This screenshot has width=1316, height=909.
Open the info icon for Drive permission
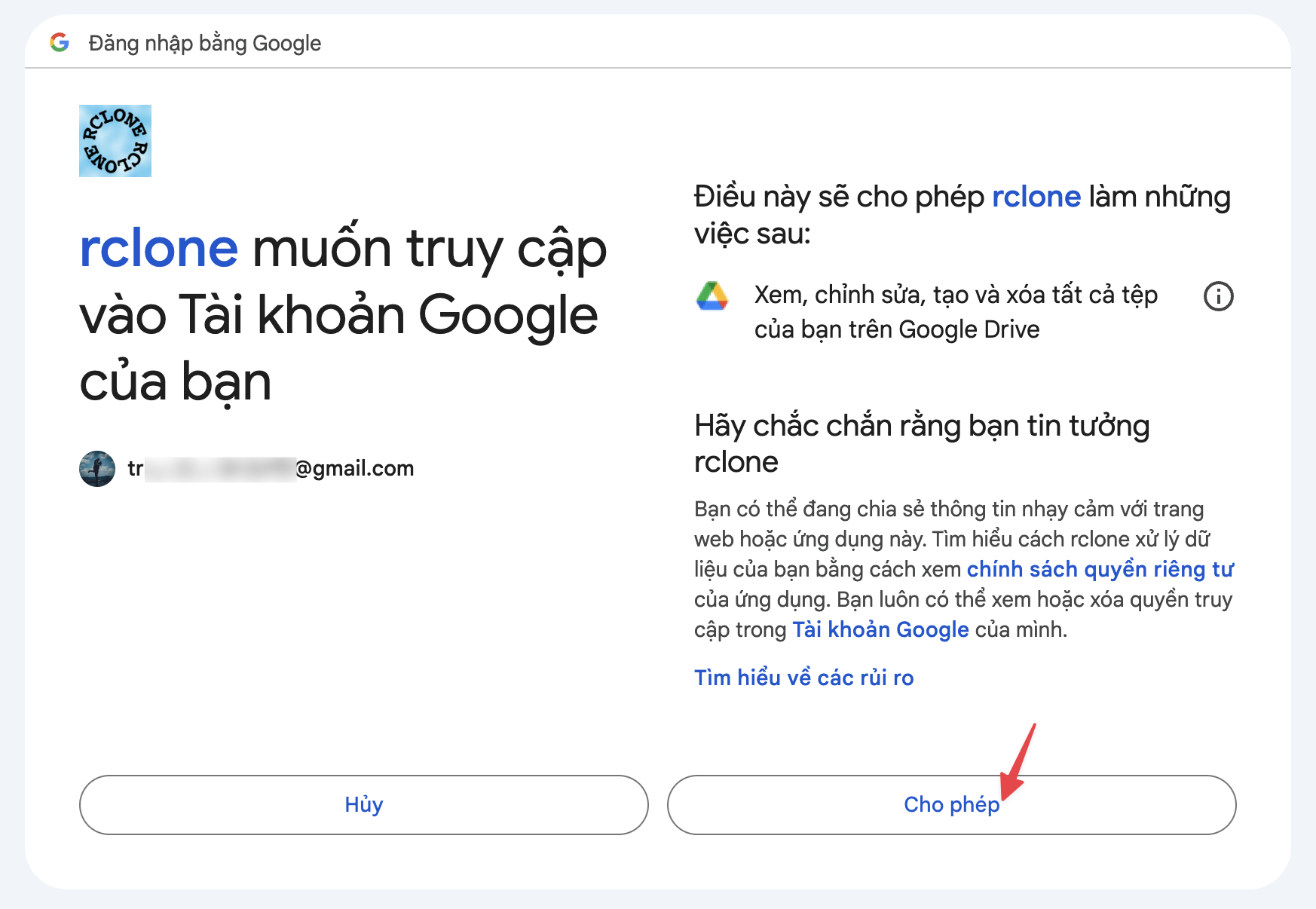(1219, 296)
